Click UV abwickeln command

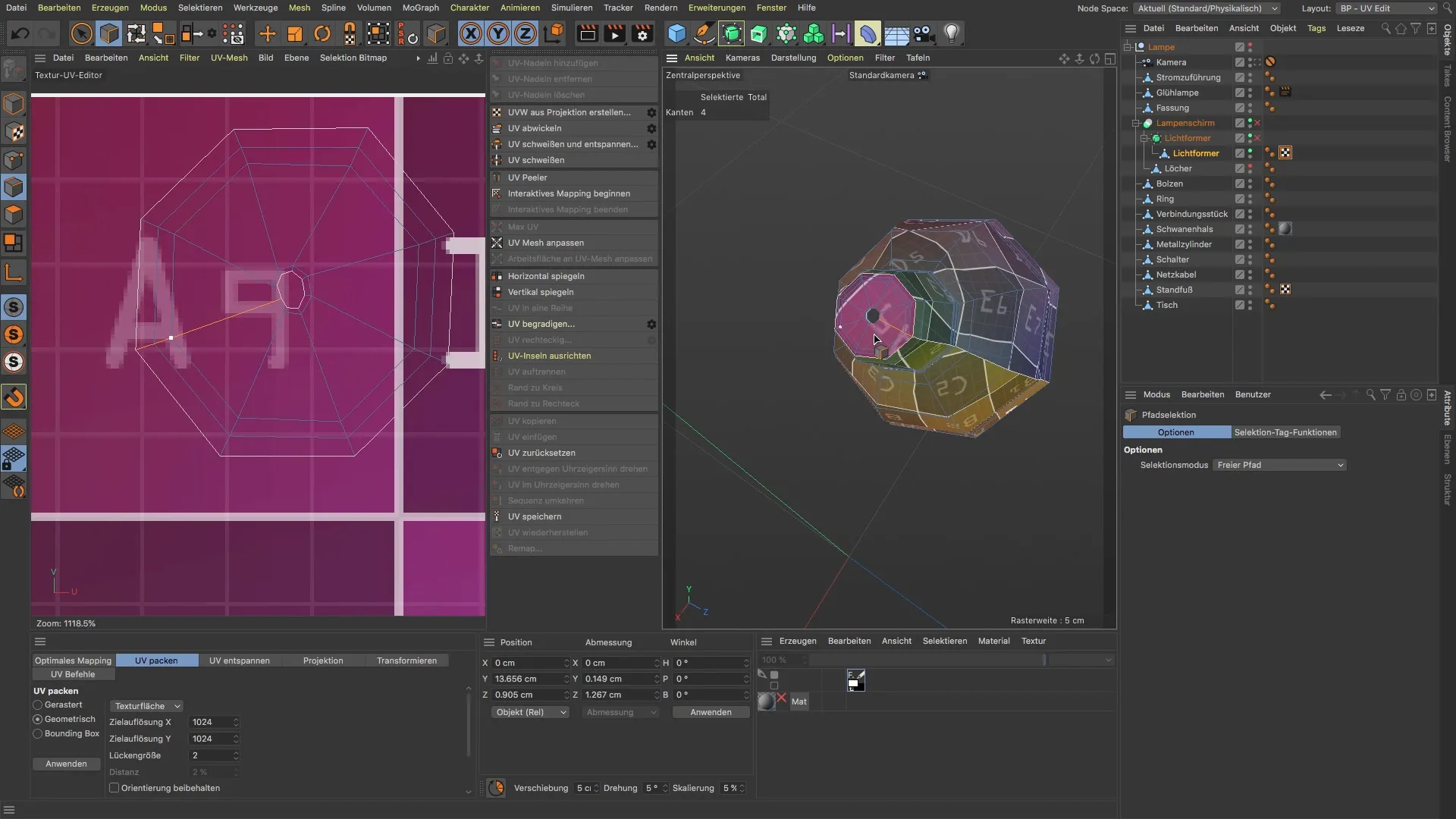[535, 128]
